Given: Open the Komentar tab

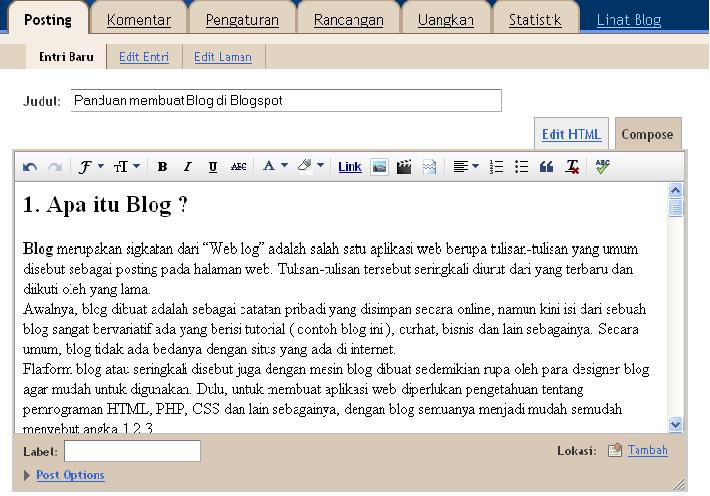Looking at the screenshot, I should pos(139,20).
